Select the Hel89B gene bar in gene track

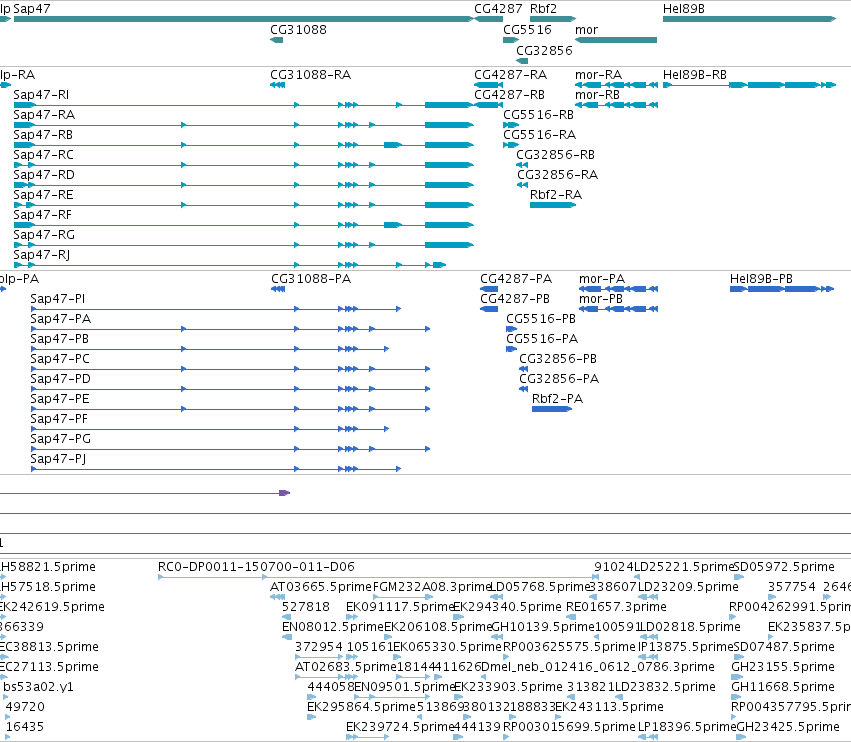point(750,19)
